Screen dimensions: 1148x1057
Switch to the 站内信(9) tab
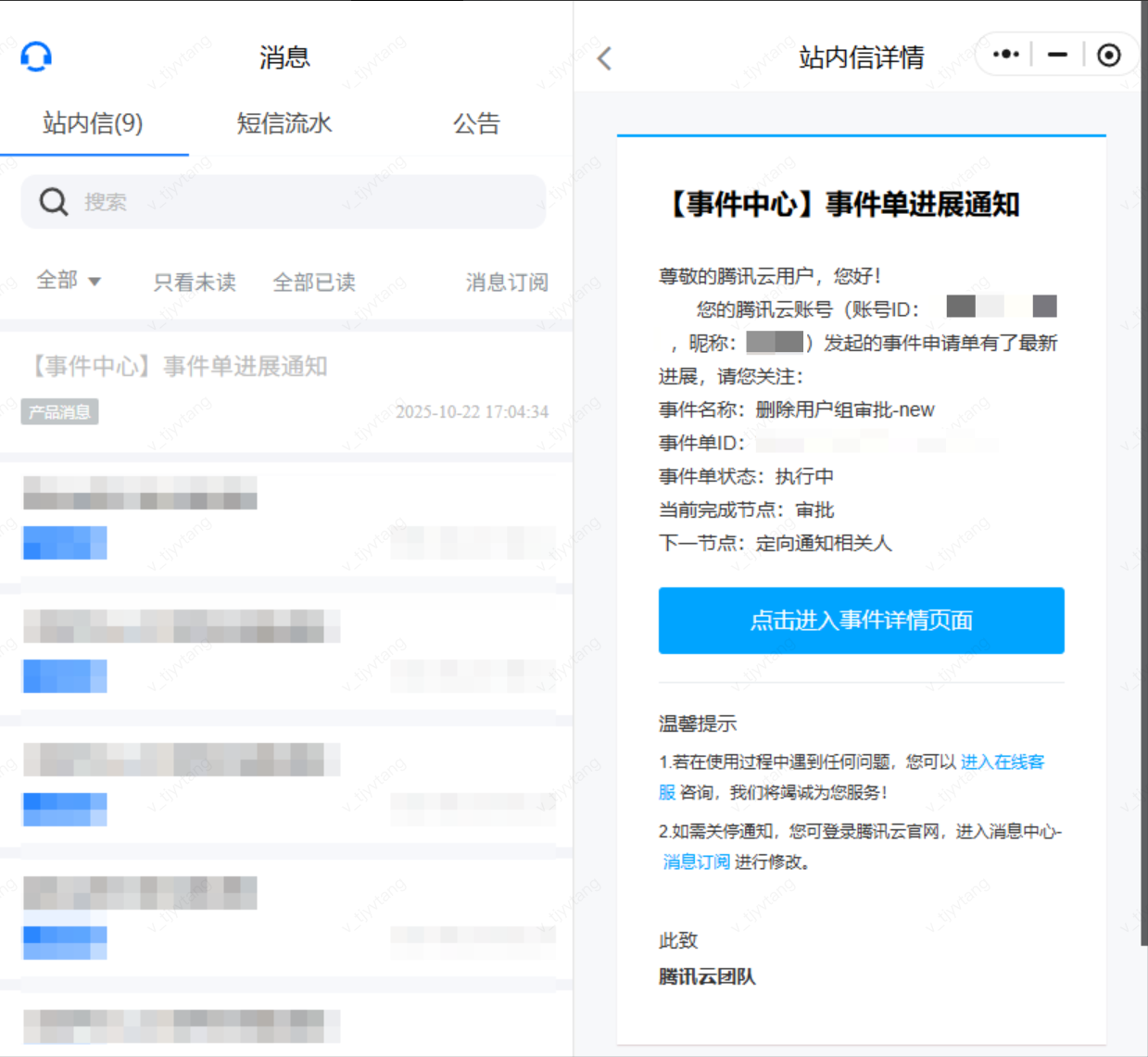tap(93, 122)
